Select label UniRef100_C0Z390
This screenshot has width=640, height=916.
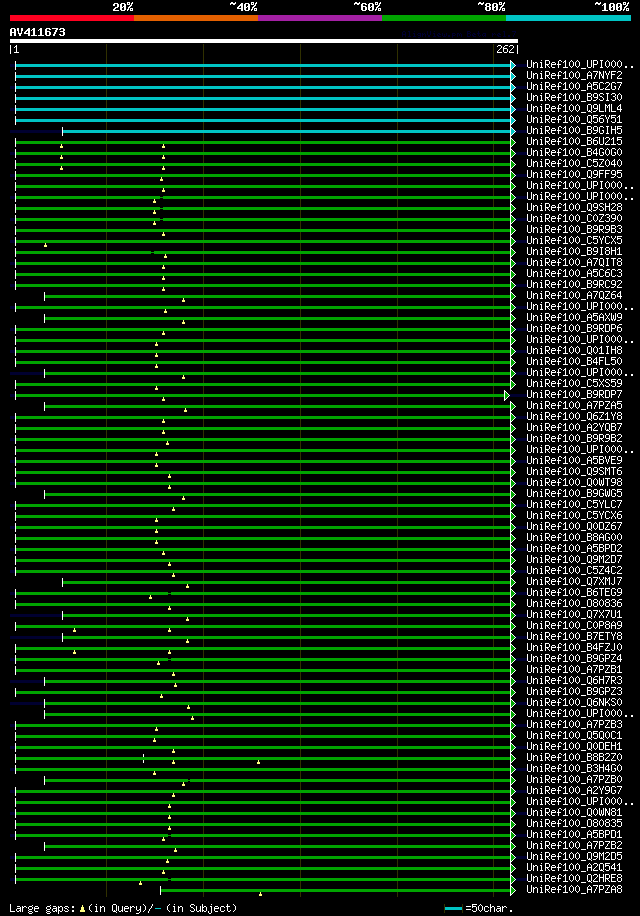pyautogui.click(x=574, y=218)
